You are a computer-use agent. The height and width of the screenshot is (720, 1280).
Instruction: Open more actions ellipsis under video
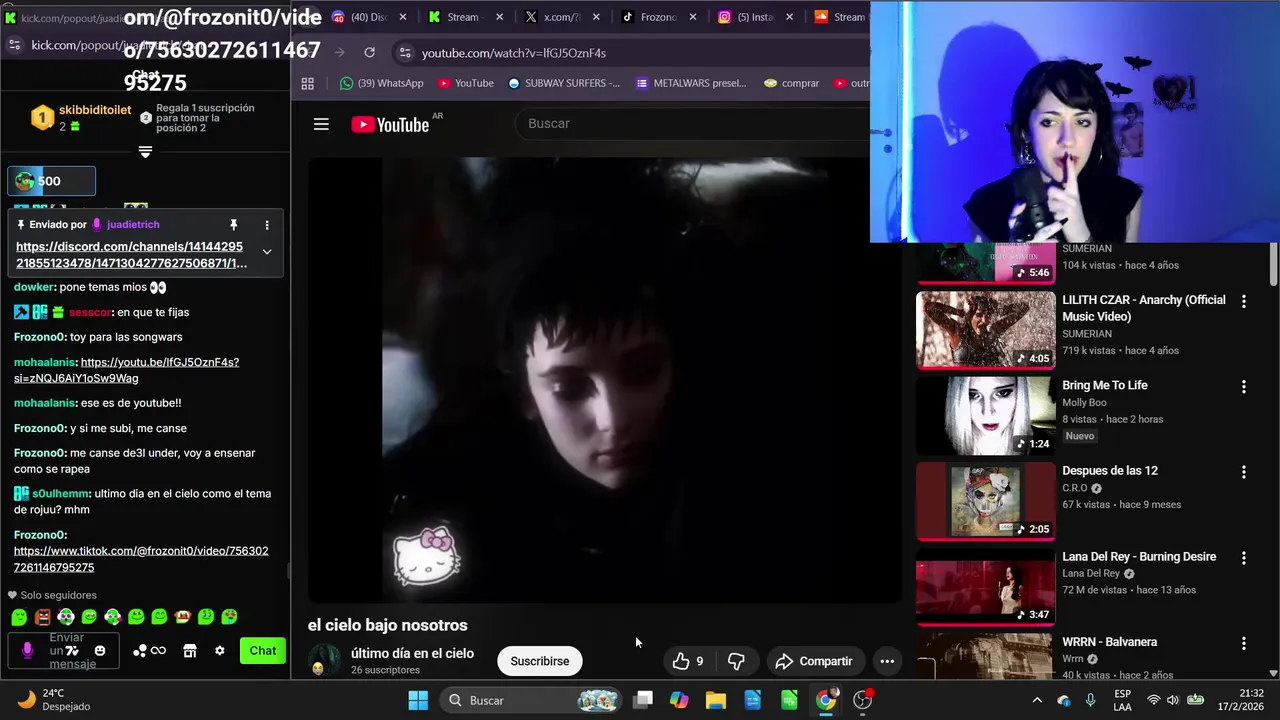pos(887,661)
